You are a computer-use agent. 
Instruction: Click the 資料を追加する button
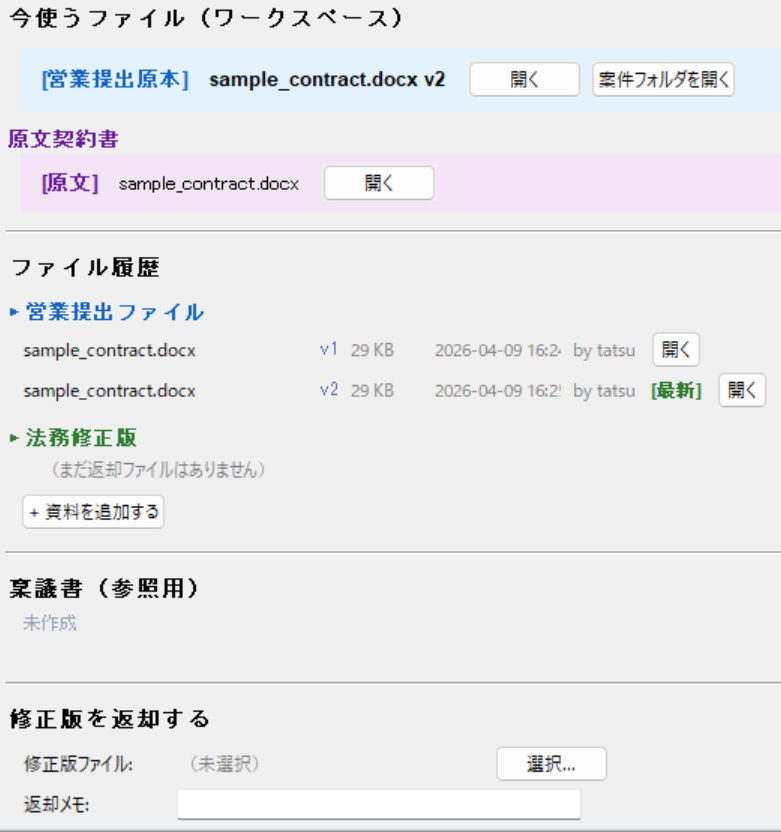pyautogui.click(x=93, y=512)
